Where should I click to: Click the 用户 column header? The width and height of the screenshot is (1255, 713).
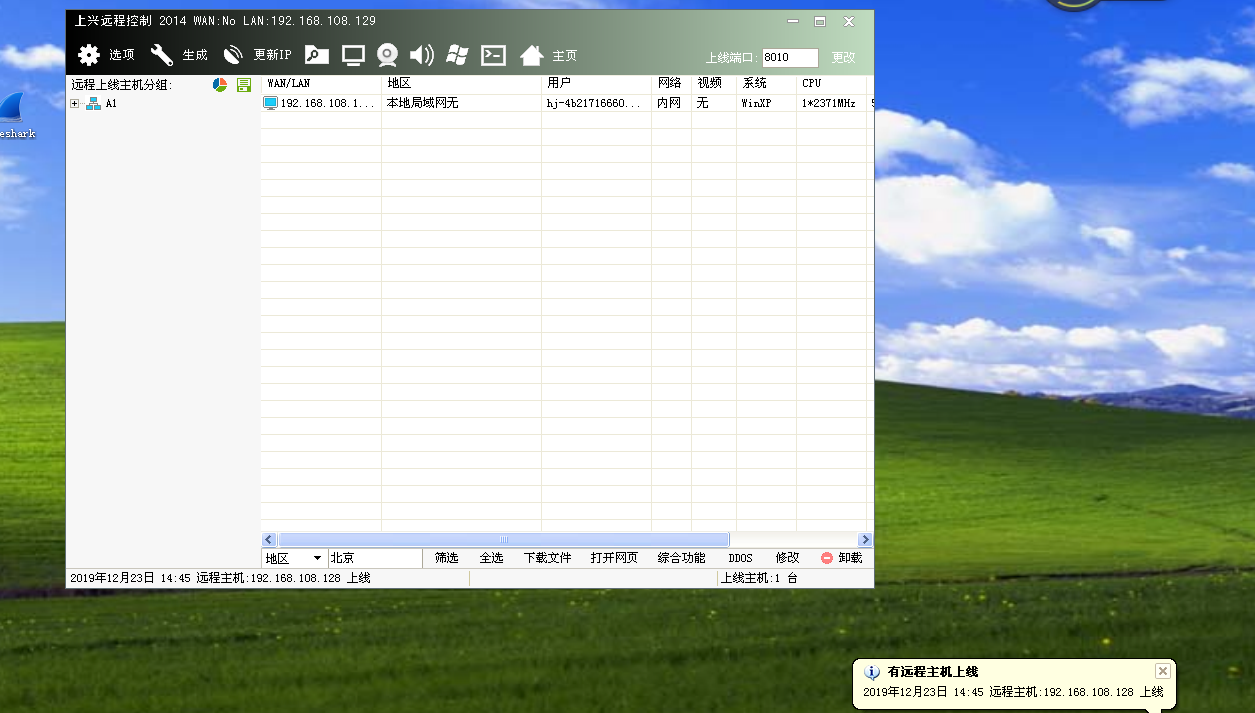(x=596, y=83)
